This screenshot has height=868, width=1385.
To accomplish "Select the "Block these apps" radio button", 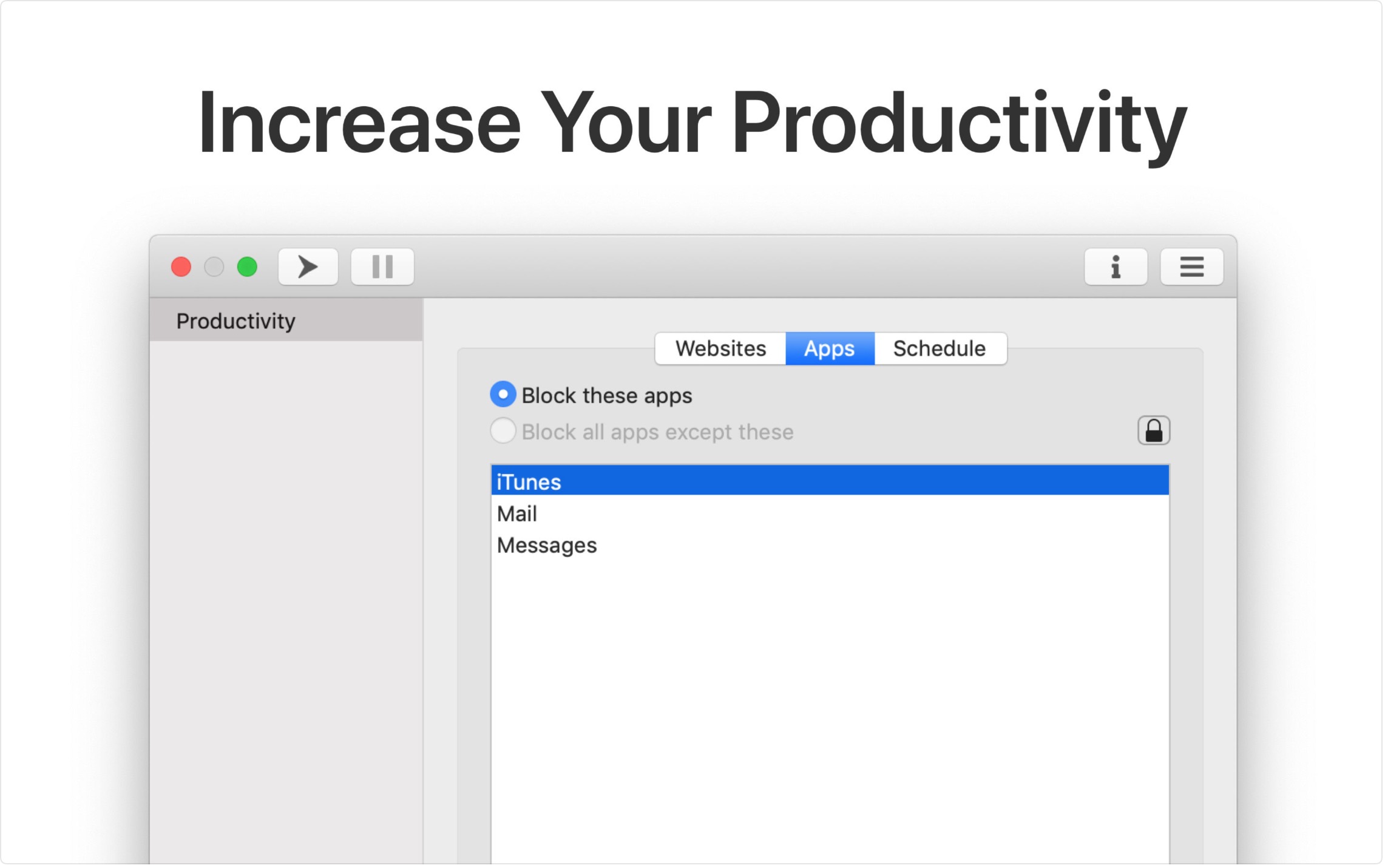I will 504,395.
